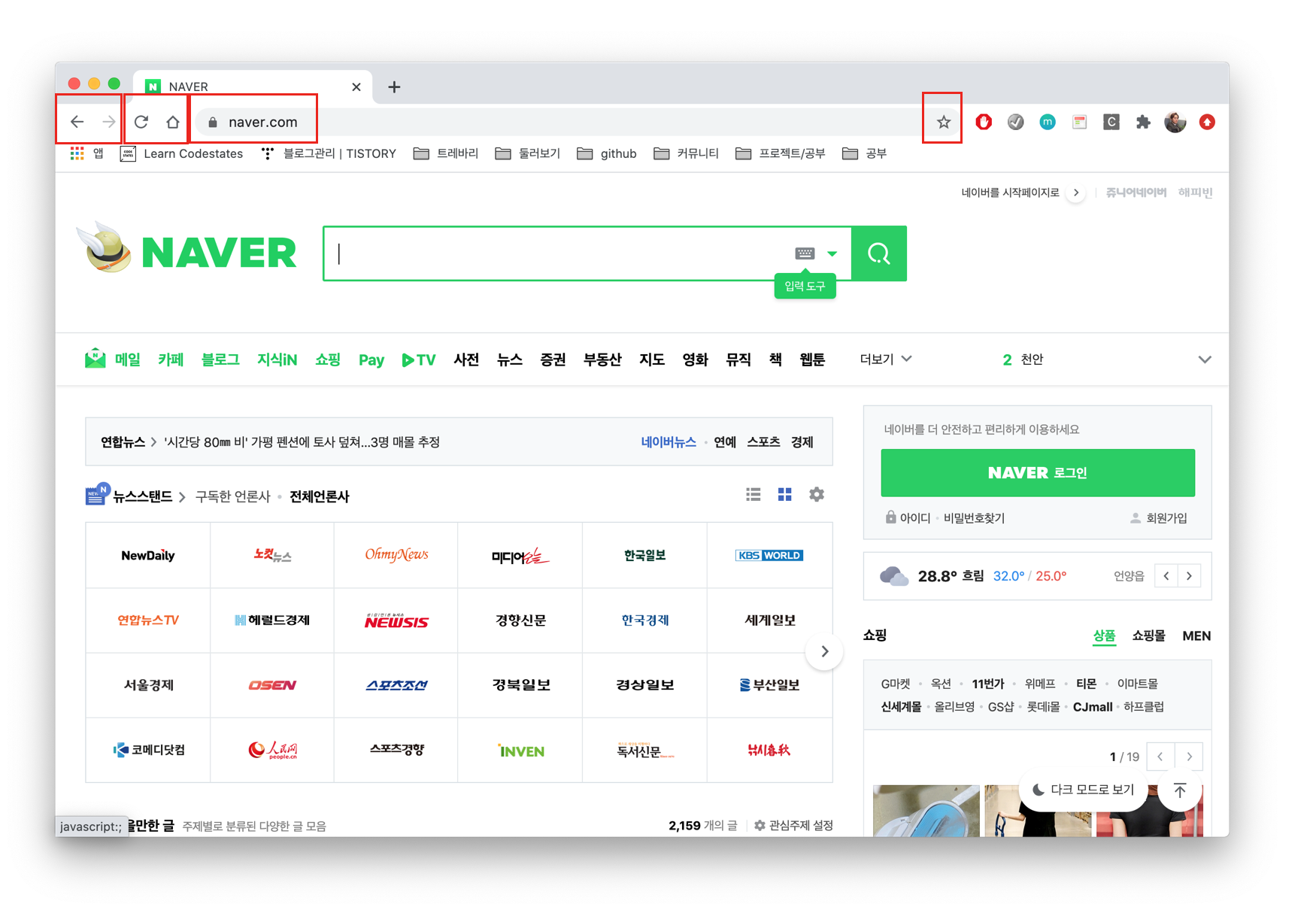Expand search autocomplete dropdown arrow

point(832,253)
